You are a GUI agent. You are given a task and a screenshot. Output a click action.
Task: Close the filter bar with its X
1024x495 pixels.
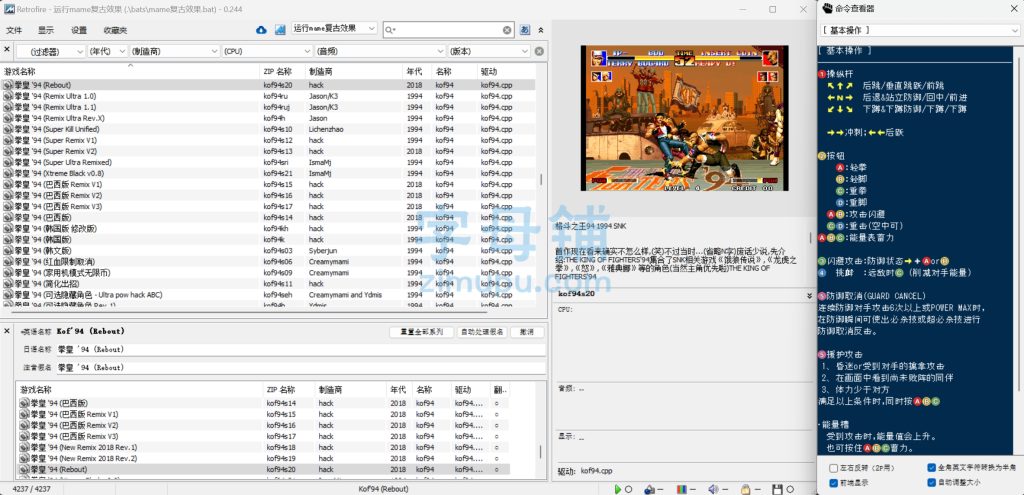tap(7, 49)
